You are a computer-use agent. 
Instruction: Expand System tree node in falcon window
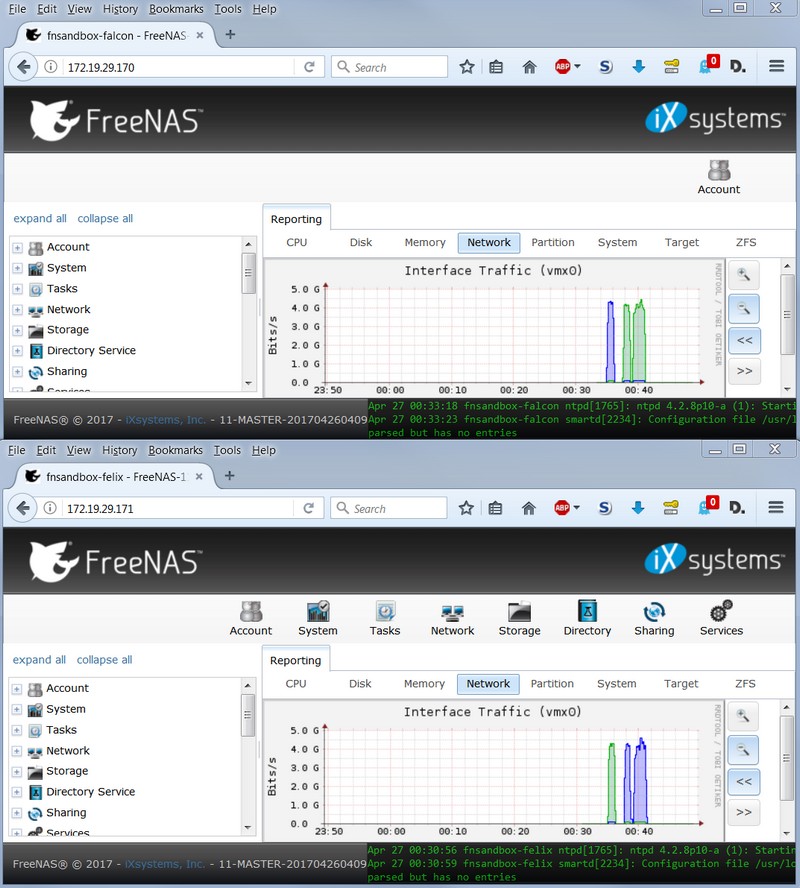click(x=18, y=268)
